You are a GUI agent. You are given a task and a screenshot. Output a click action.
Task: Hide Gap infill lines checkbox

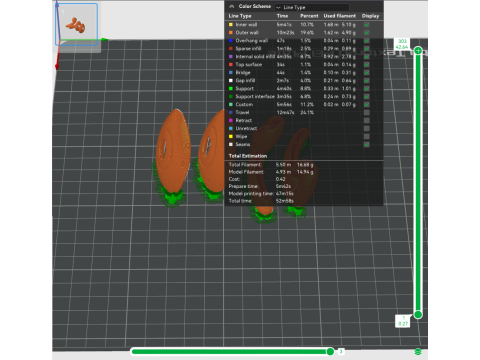pos(367,81)
